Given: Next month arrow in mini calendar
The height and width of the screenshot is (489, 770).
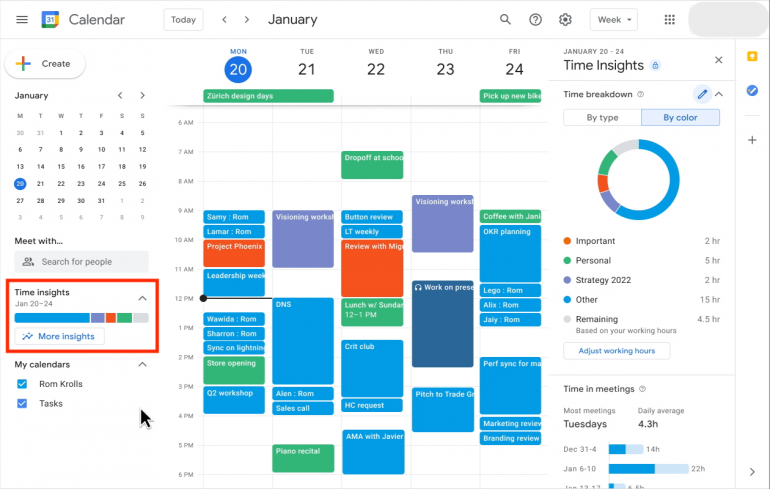Looking at the screenshot, I should [x=142, y=95].
